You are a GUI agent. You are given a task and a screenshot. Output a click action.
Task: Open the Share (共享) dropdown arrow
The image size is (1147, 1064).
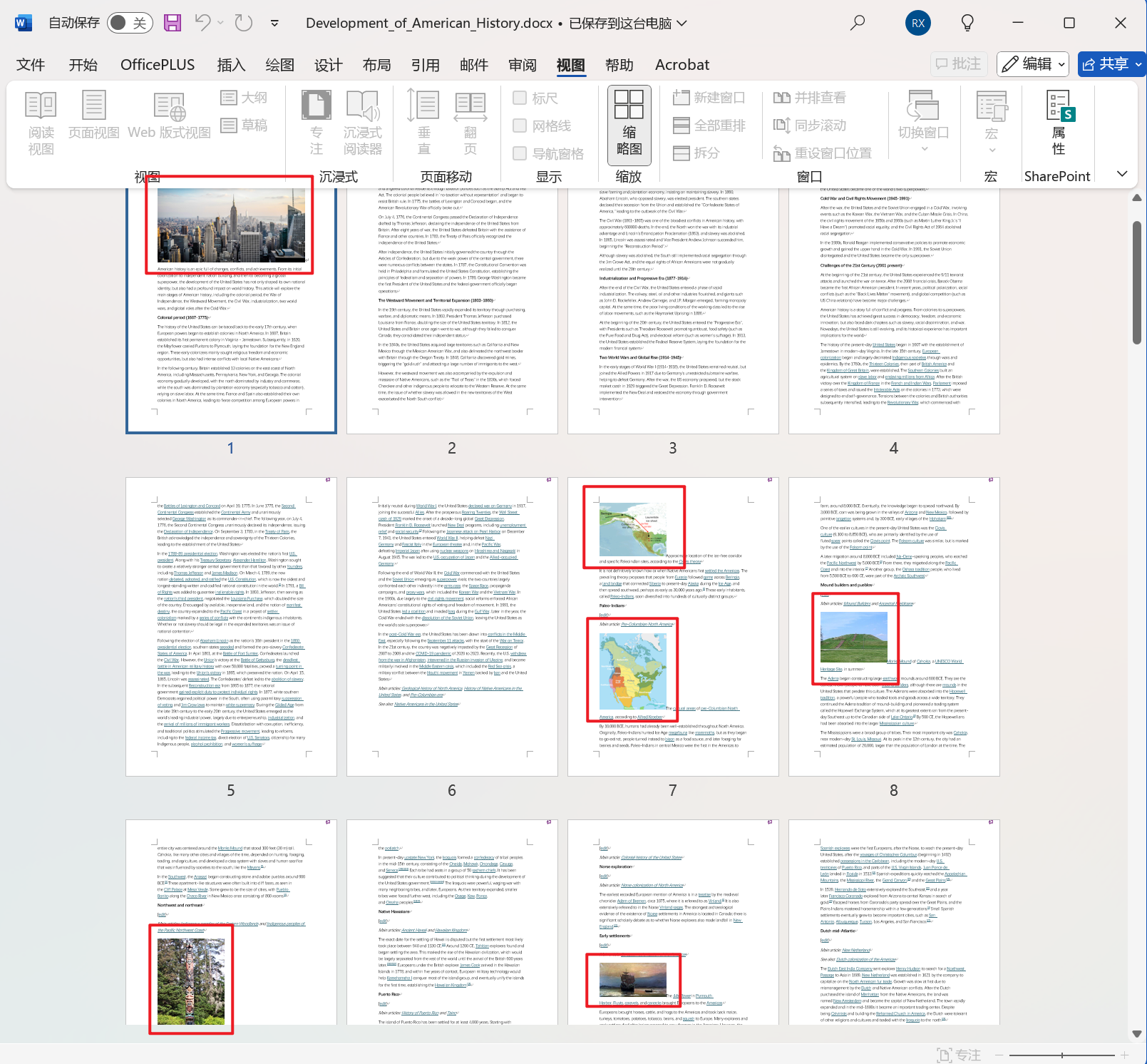click(1138, 64)
